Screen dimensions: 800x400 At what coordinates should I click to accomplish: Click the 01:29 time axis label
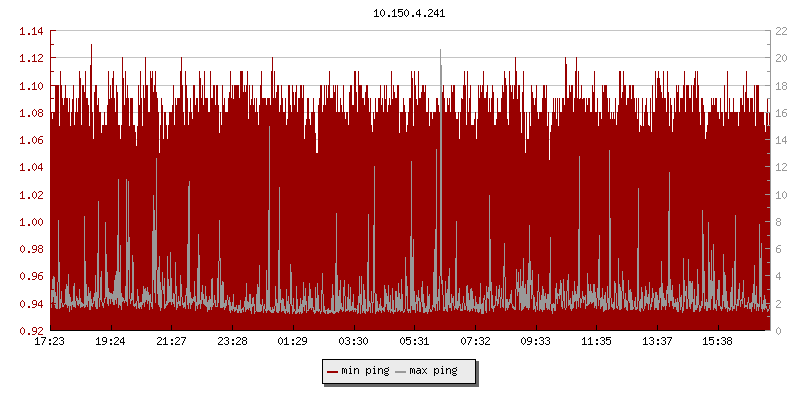[292, 342]
